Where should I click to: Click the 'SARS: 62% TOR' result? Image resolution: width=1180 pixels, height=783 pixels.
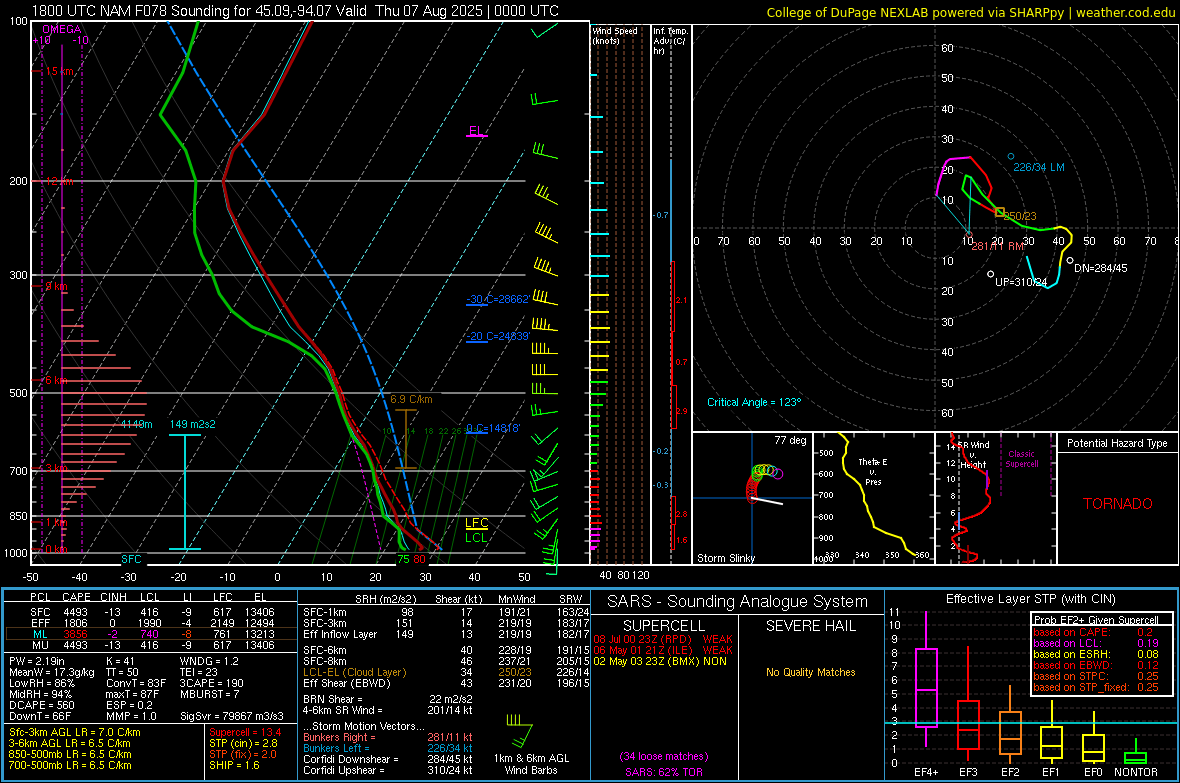click(664, 772)
